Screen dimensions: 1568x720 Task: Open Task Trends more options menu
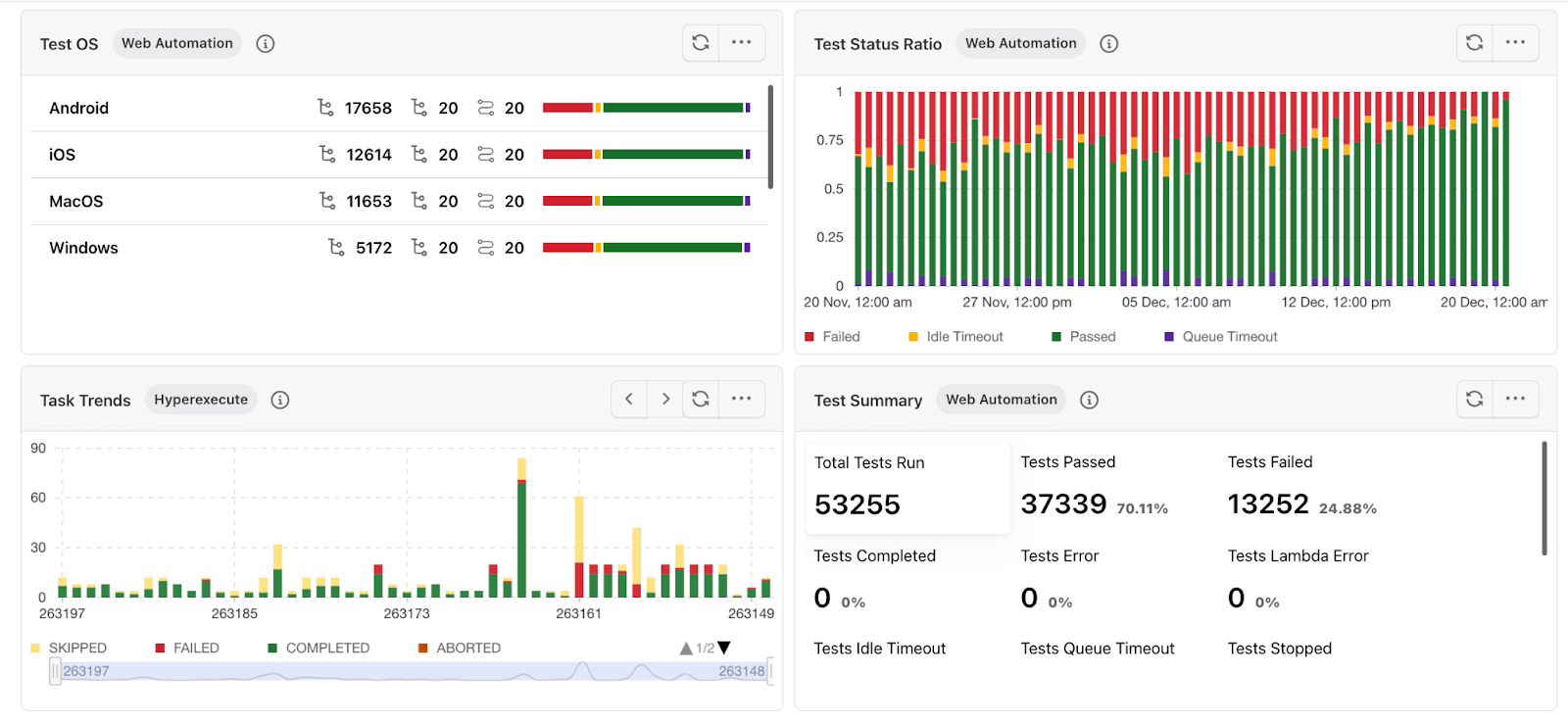[742, 399]
